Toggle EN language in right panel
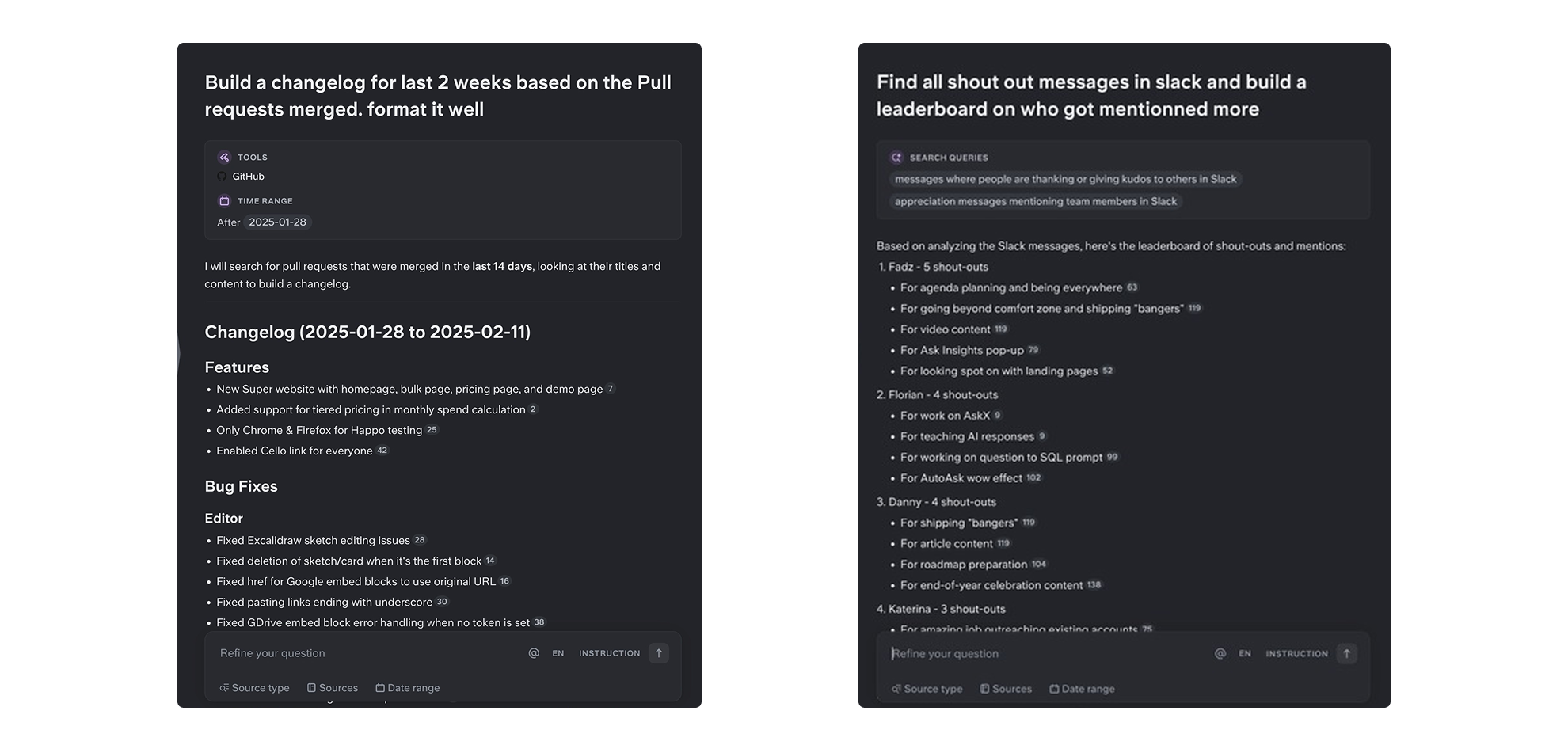 [x=1245, y=653]
